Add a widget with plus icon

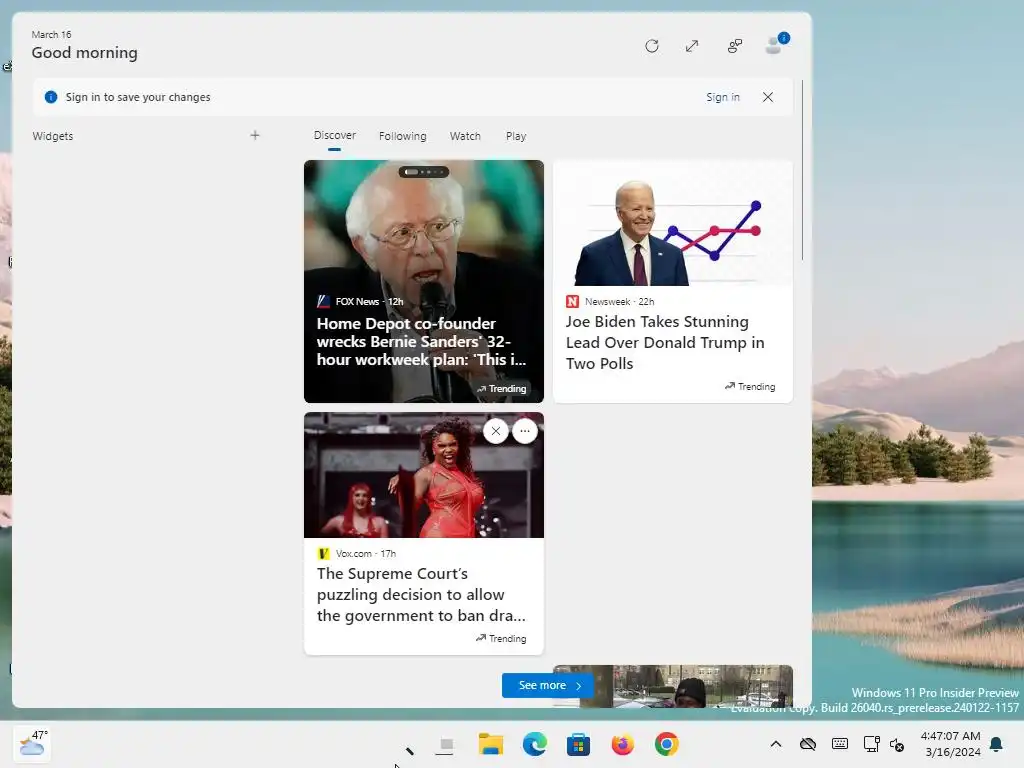click(x=255, y=135)
